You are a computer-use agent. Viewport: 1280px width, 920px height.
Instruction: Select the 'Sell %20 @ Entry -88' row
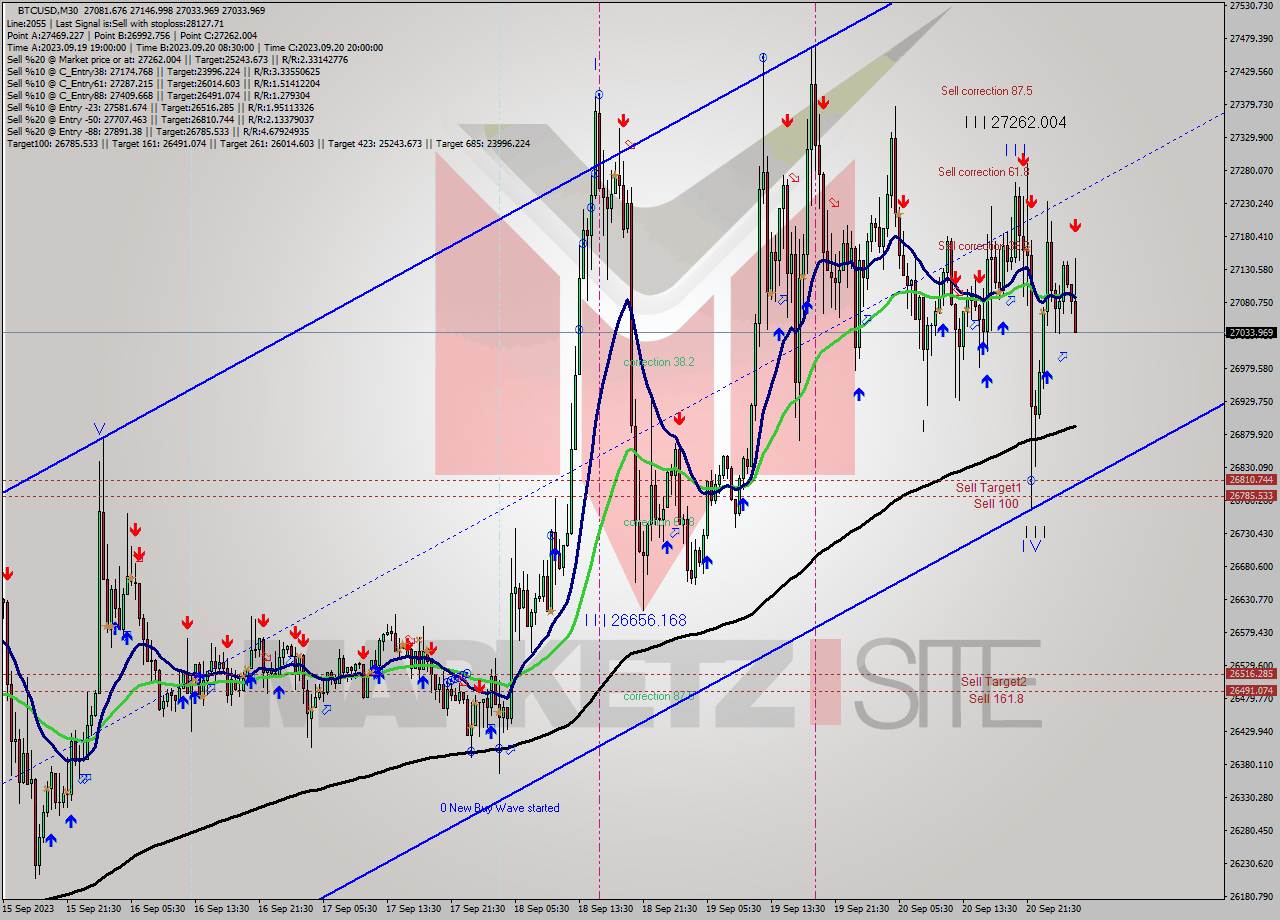[x=158, y=131]
